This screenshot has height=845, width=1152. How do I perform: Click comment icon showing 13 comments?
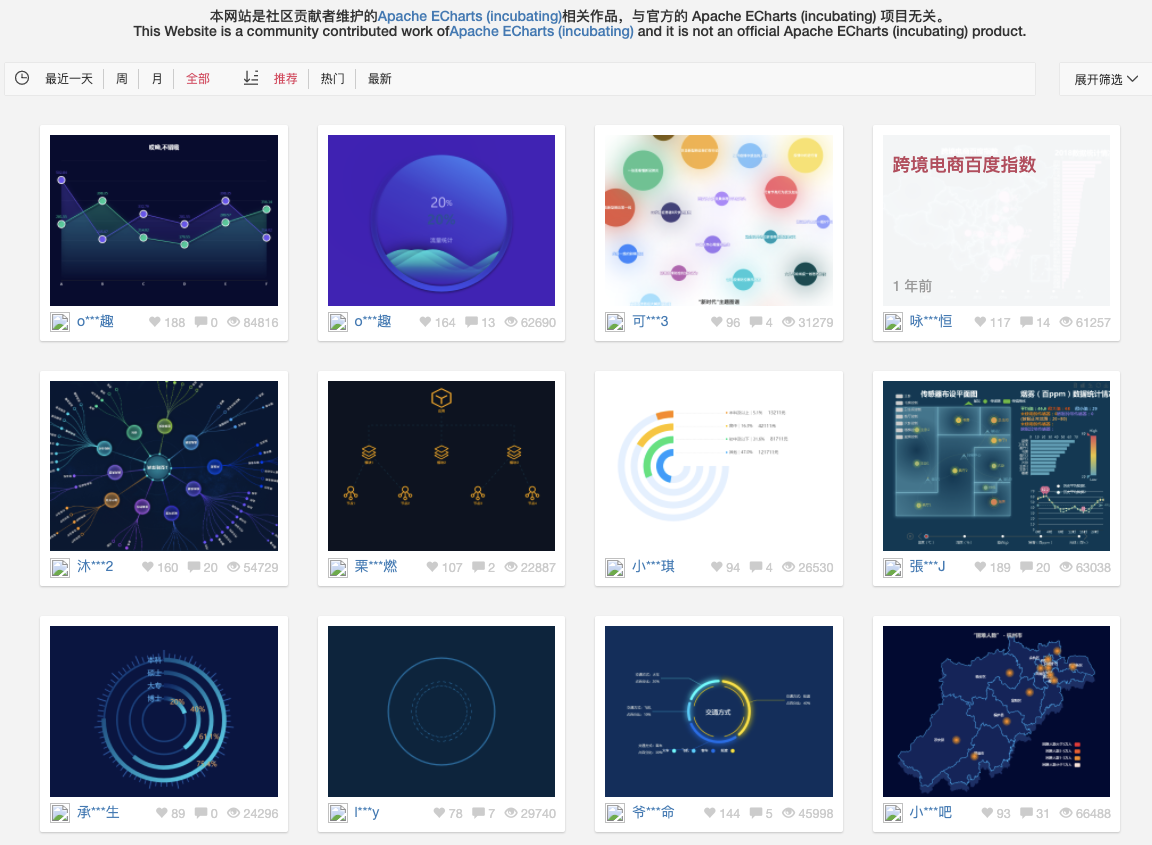(472, 322)
